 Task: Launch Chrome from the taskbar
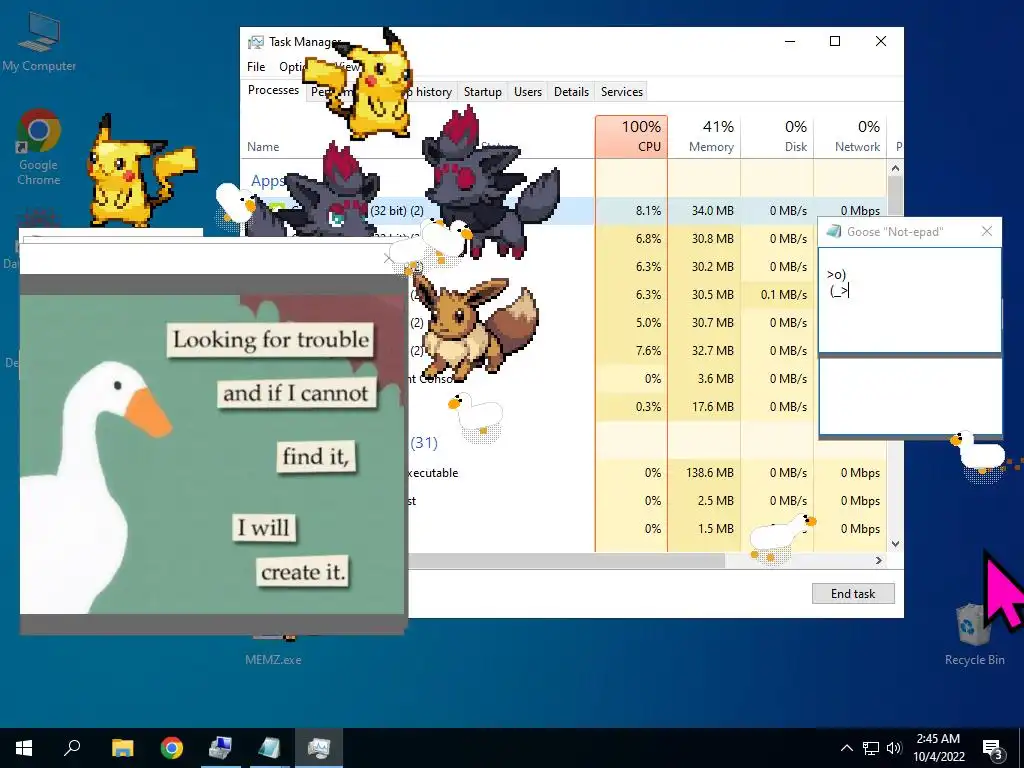click(172, 748)
